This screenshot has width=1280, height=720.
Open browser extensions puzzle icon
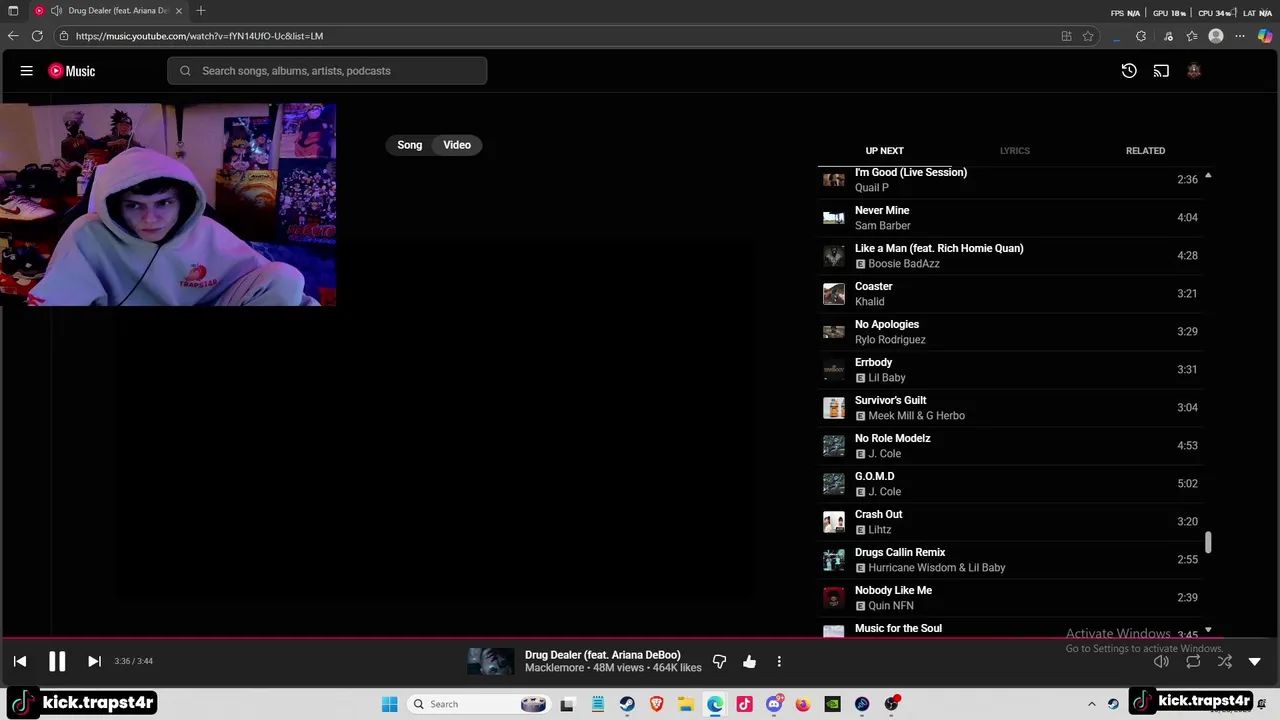[x=1141, y=36]
